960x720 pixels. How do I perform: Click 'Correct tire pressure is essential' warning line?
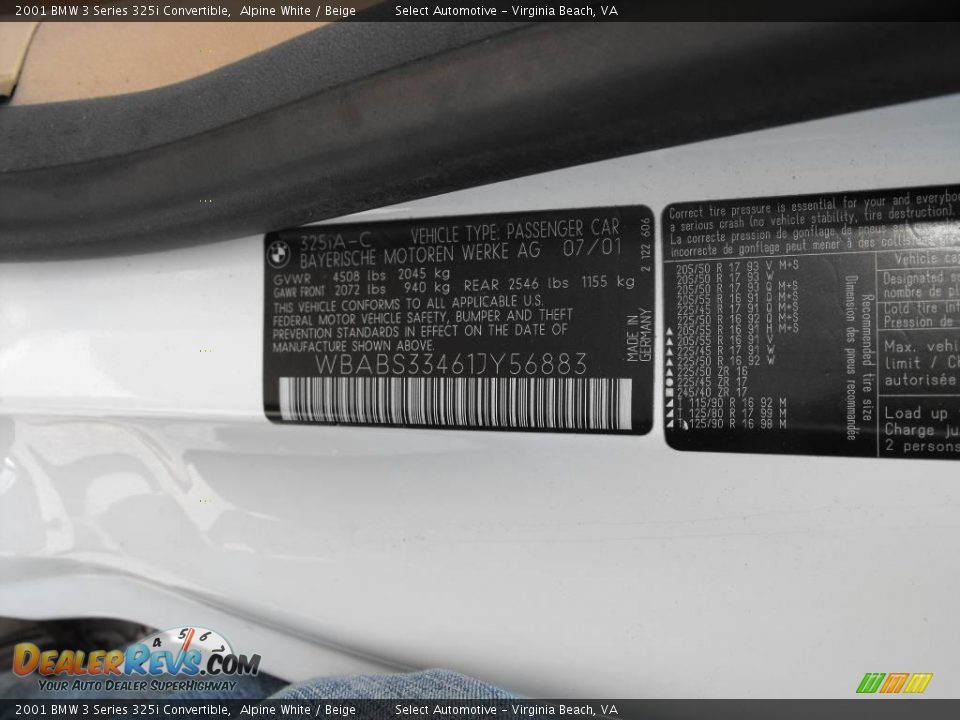(x=814, y=206)
